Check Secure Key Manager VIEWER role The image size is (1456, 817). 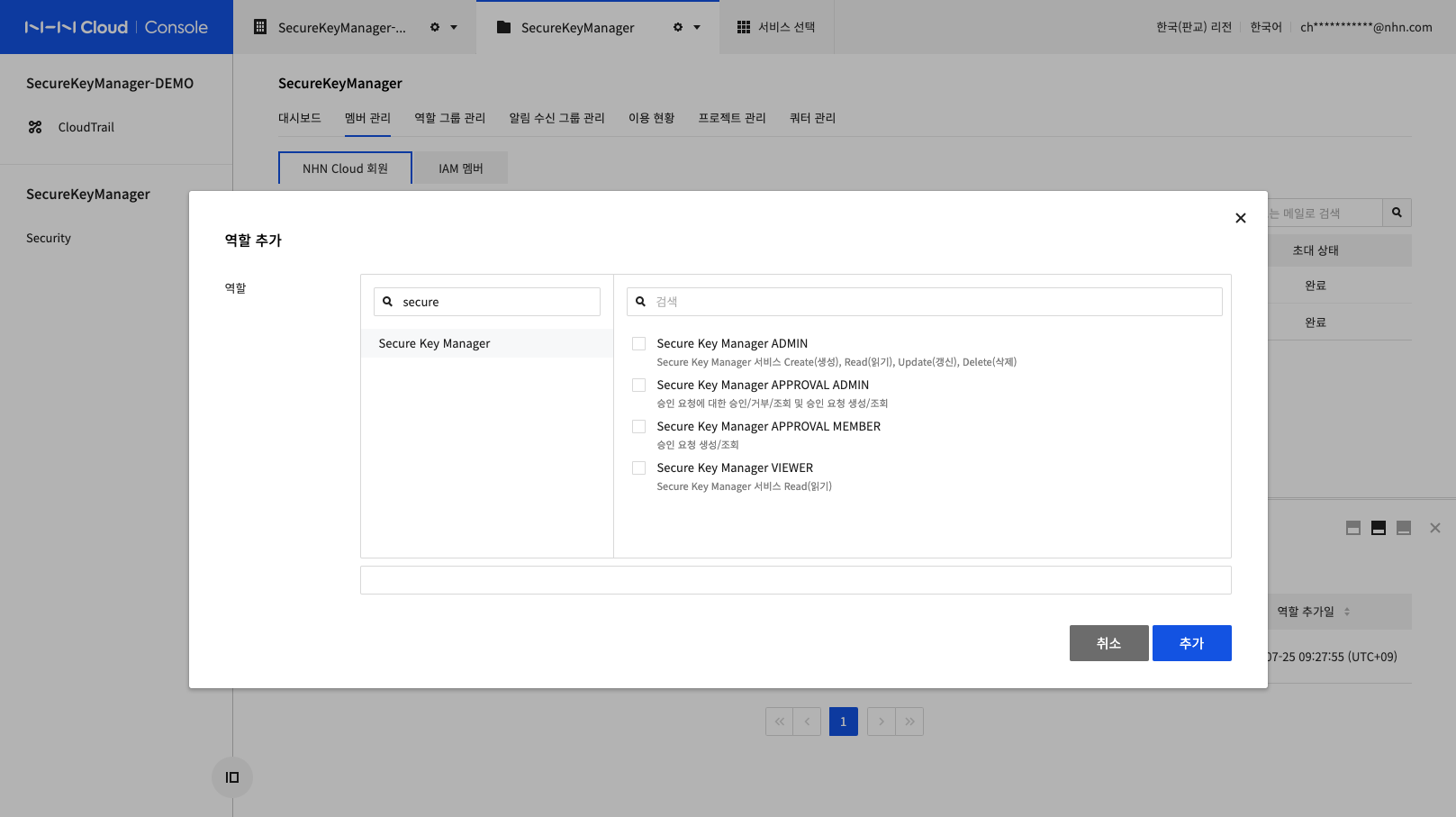[639, 468]
